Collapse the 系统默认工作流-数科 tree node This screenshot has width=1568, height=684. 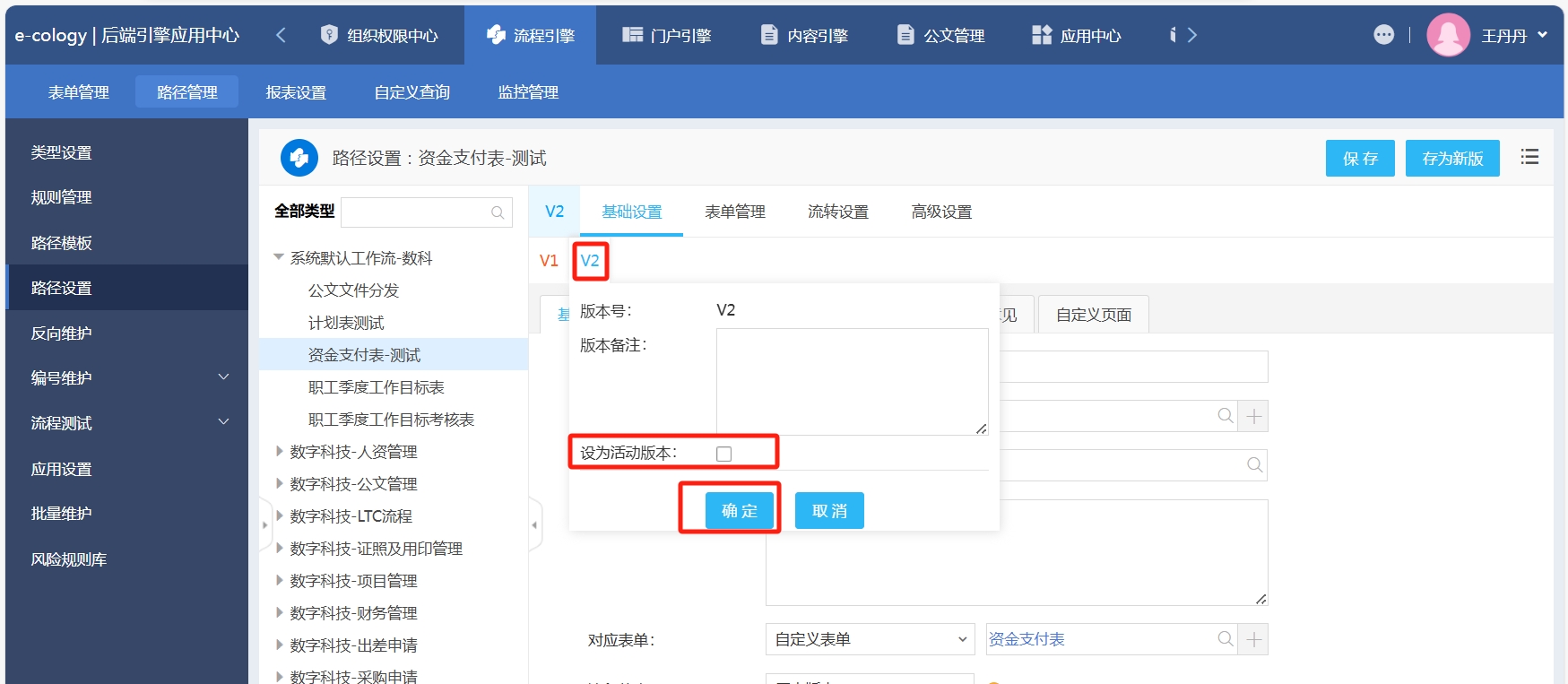279,257
